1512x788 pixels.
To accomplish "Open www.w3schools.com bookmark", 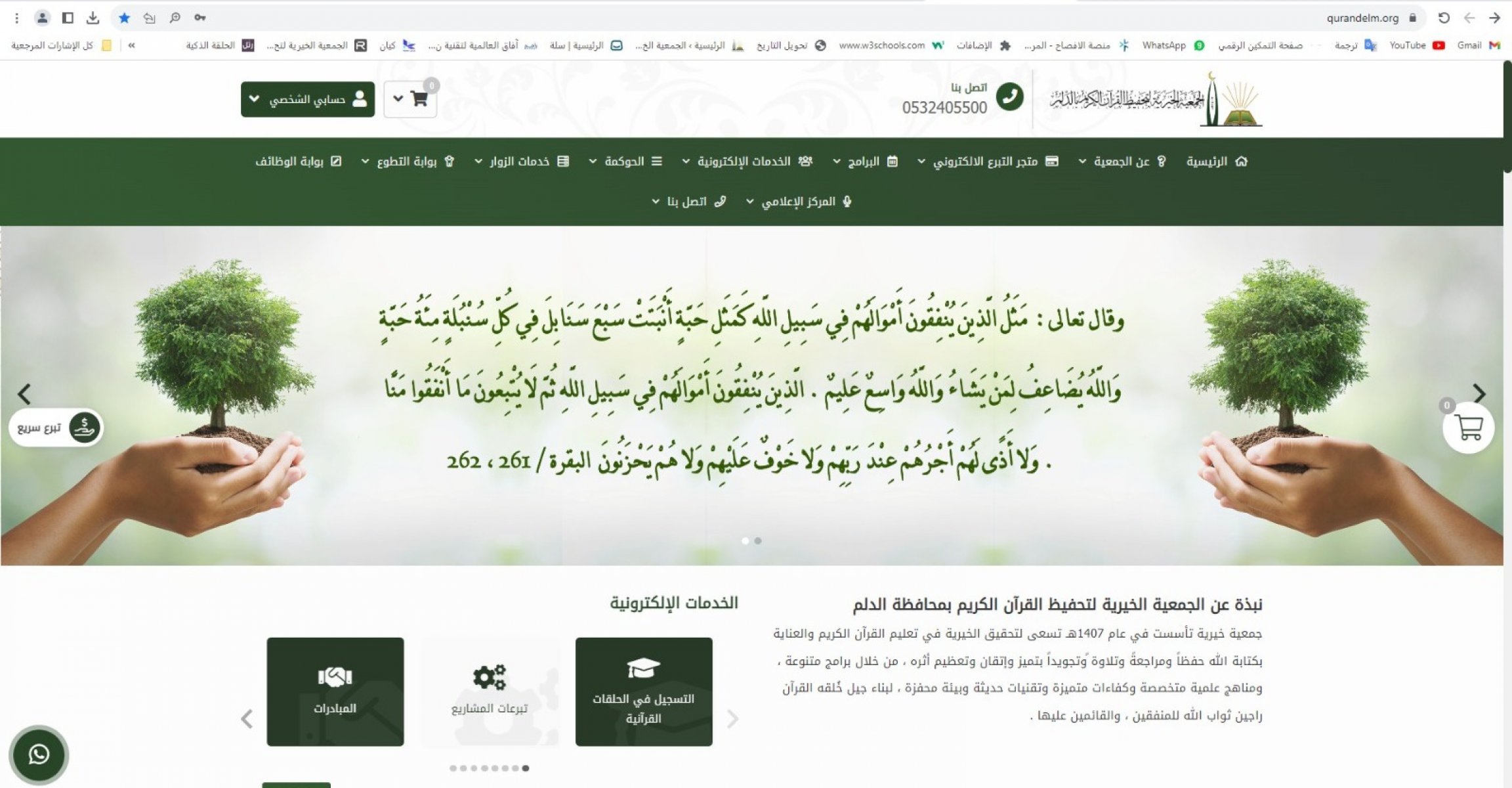I will [891, 45].
